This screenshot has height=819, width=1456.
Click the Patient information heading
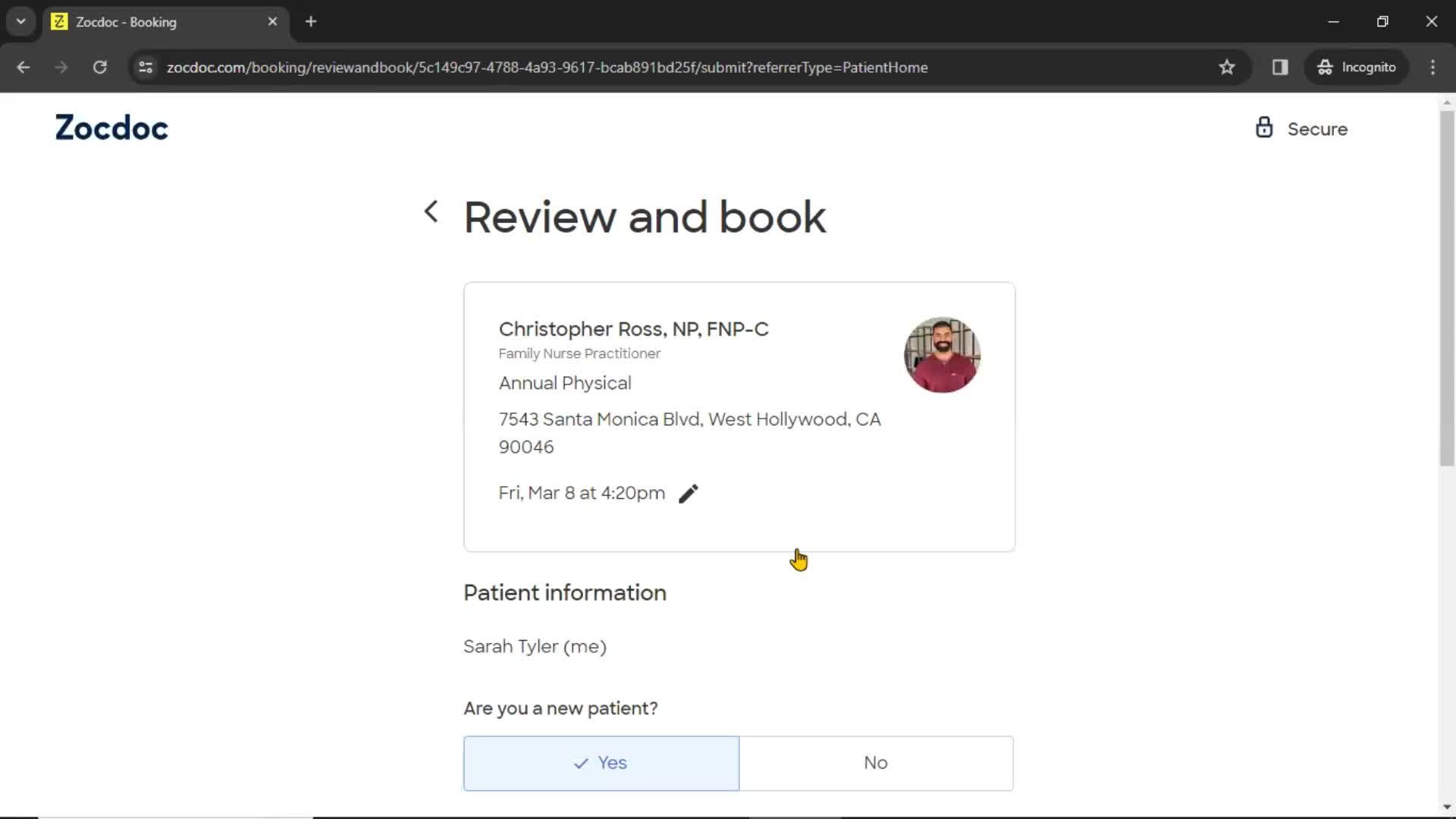tap(565, 593)
